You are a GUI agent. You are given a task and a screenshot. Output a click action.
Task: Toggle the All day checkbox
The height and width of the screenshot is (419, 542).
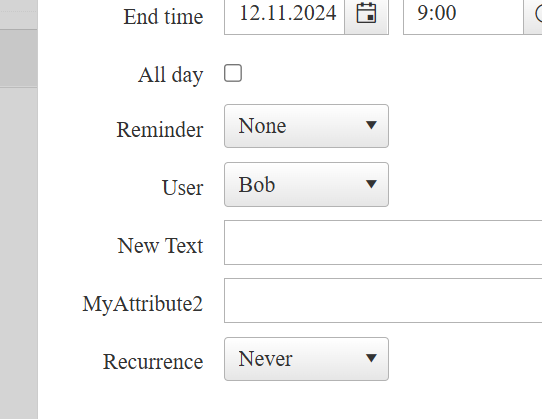click(233, 73)
